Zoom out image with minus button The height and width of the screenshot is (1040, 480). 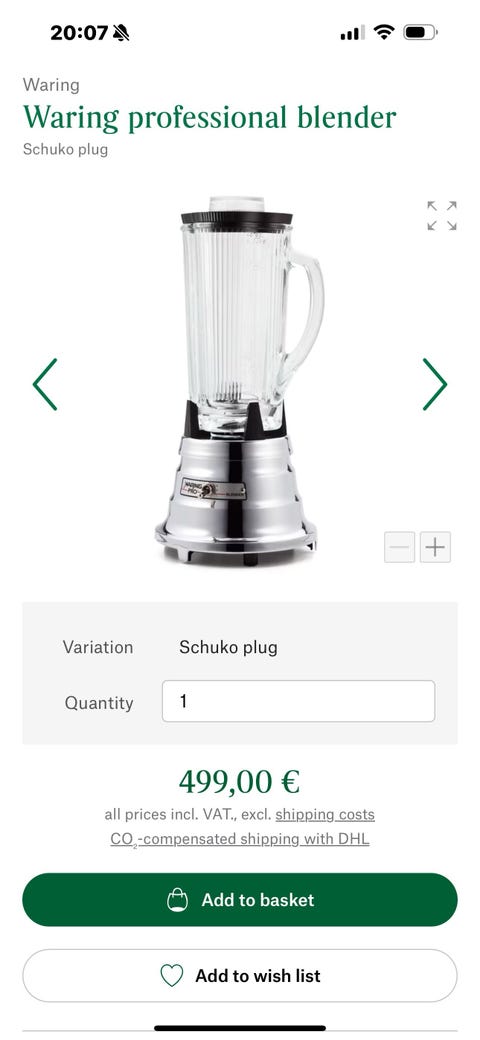point(400,547)
